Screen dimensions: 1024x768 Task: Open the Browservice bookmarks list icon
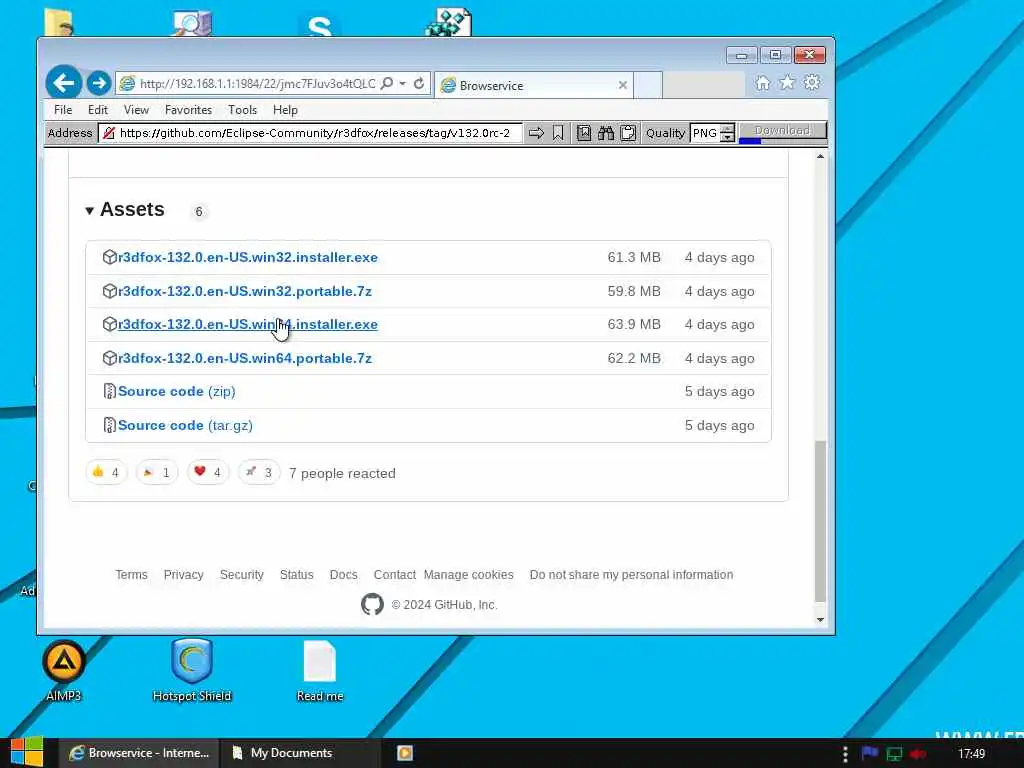[x=584, y=133]
